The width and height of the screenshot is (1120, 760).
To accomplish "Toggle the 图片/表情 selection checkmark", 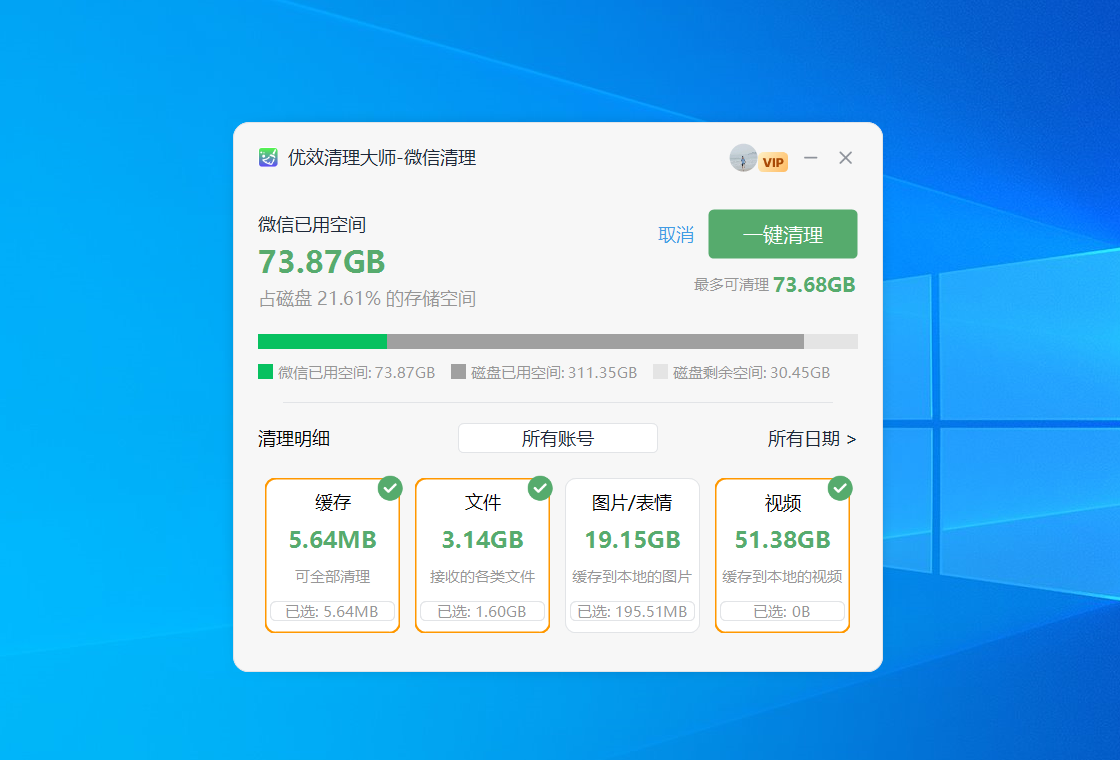I will 690,489.
